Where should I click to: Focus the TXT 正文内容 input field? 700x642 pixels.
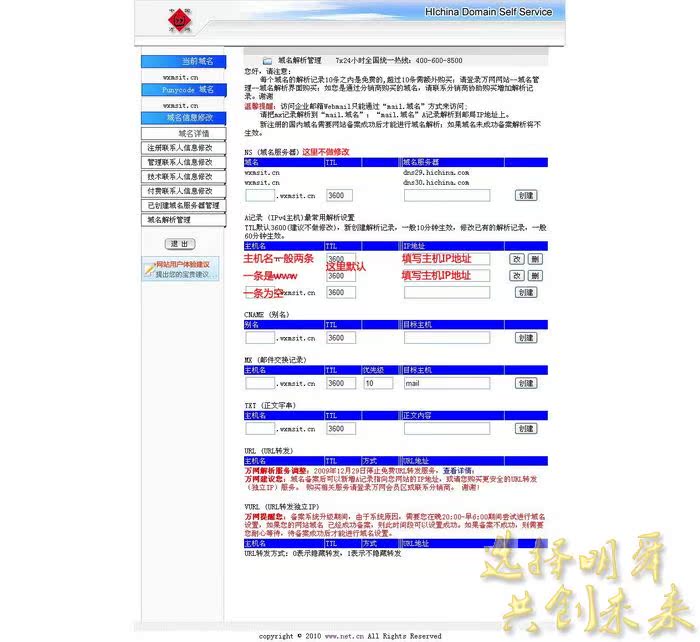click(447, 429)
